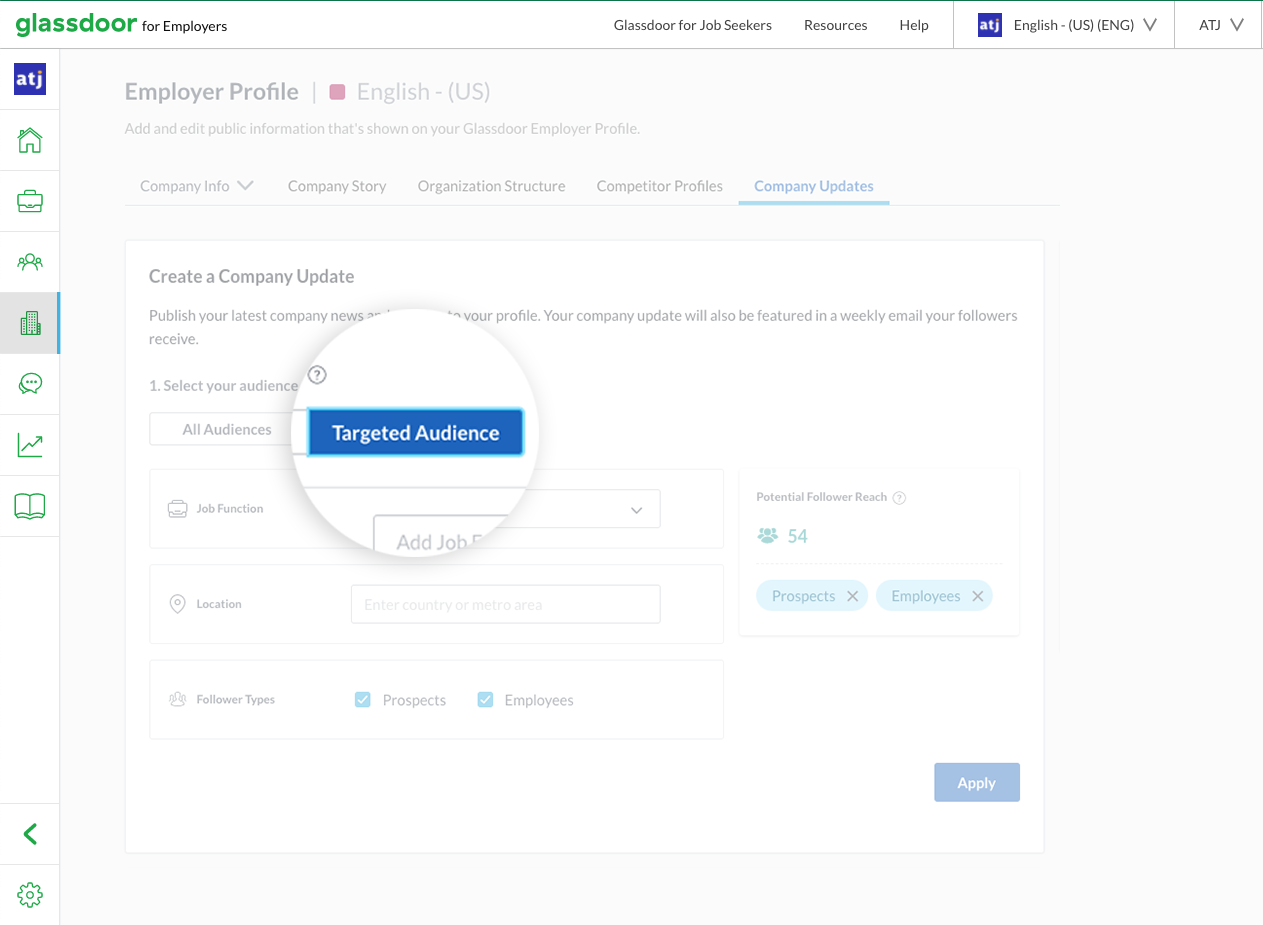Expand the Company Info tab dropdown

coord(197,186)
